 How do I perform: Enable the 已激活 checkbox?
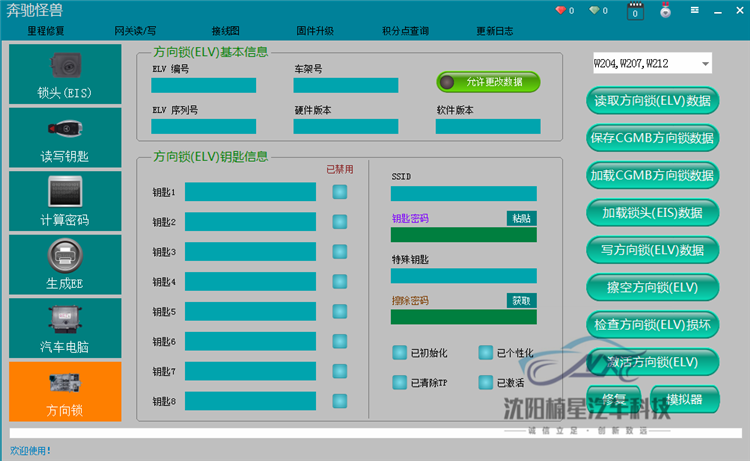(486, 382)
